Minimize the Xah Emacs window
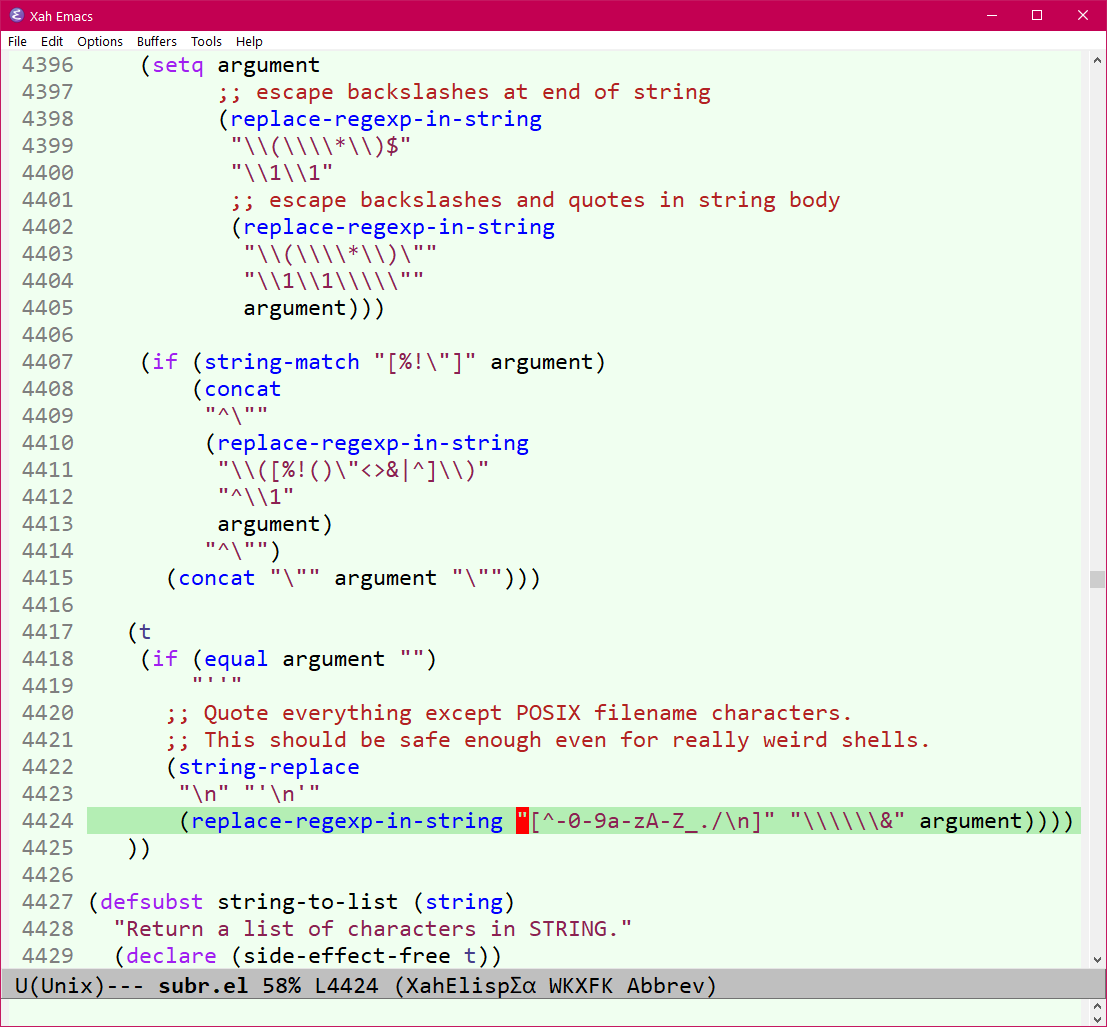Viewport: 1107px width, 1027px height. coord(991,15)
